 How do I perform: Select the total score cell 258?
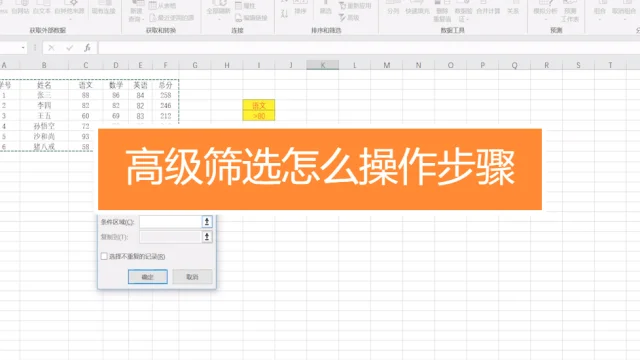(165, 95)
